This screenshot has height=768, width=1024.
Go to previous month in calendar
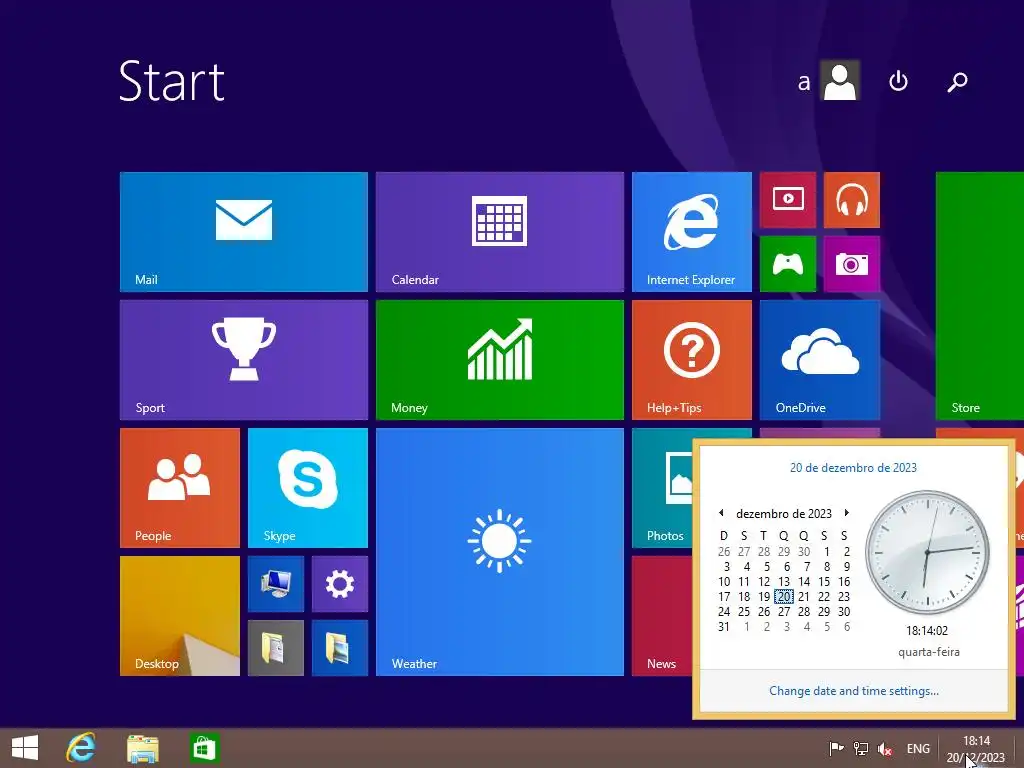[x=721, y=513]
